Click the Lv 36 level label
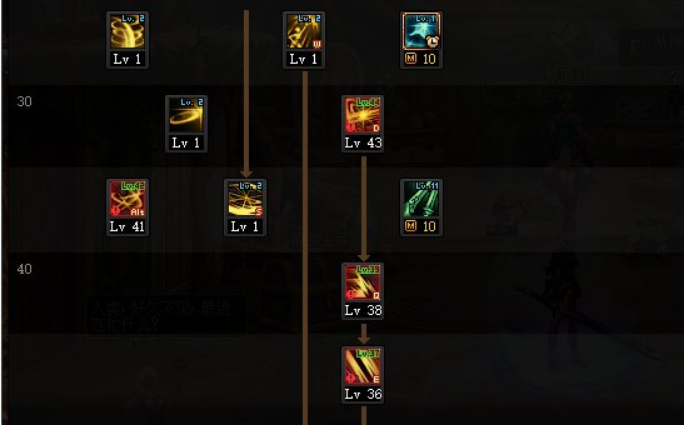This screenshot has width=684, height=425. click(363, 394)
